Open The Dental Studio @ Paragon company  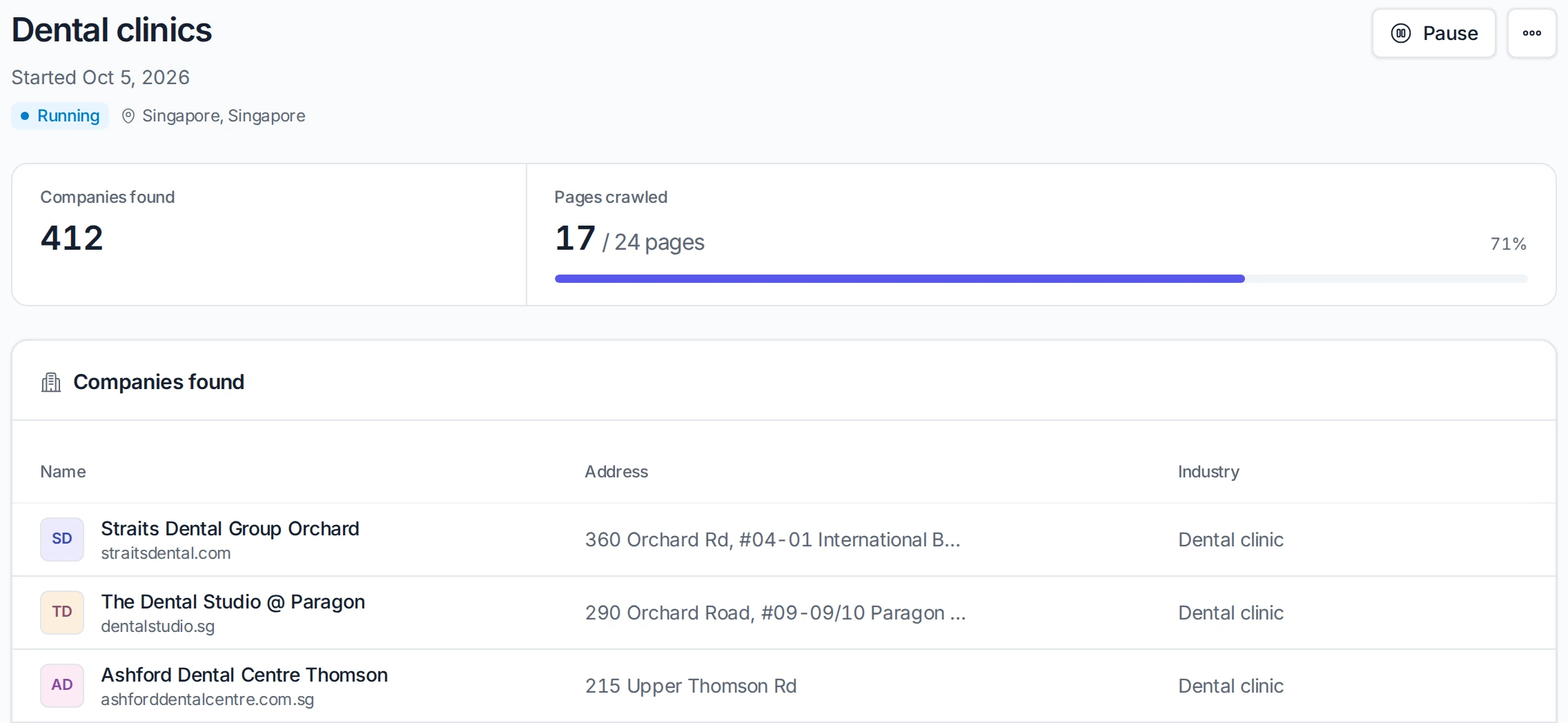tap(233, 602)
